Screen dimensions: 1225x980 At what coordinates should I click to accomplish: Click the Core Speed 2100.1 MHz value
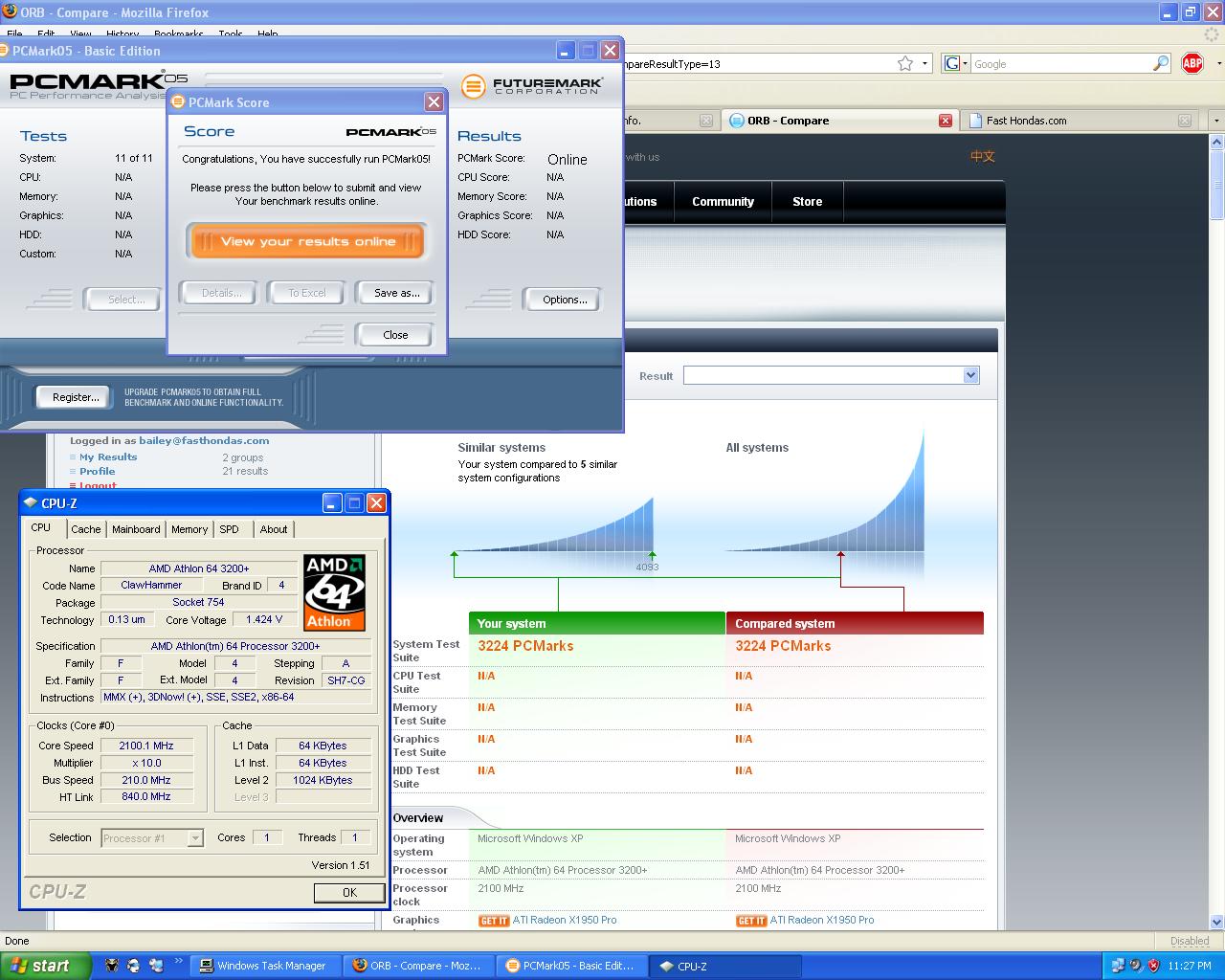[146, 746]
